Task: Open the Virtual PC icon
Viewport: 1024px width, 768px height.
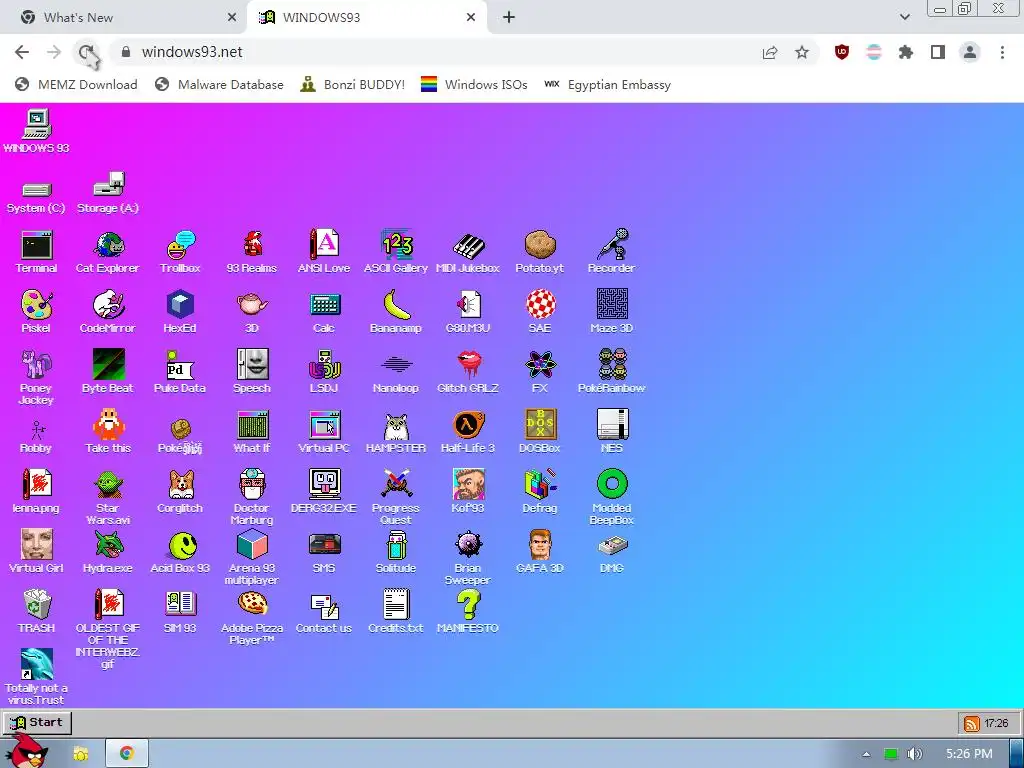Action: pos(324,432)
